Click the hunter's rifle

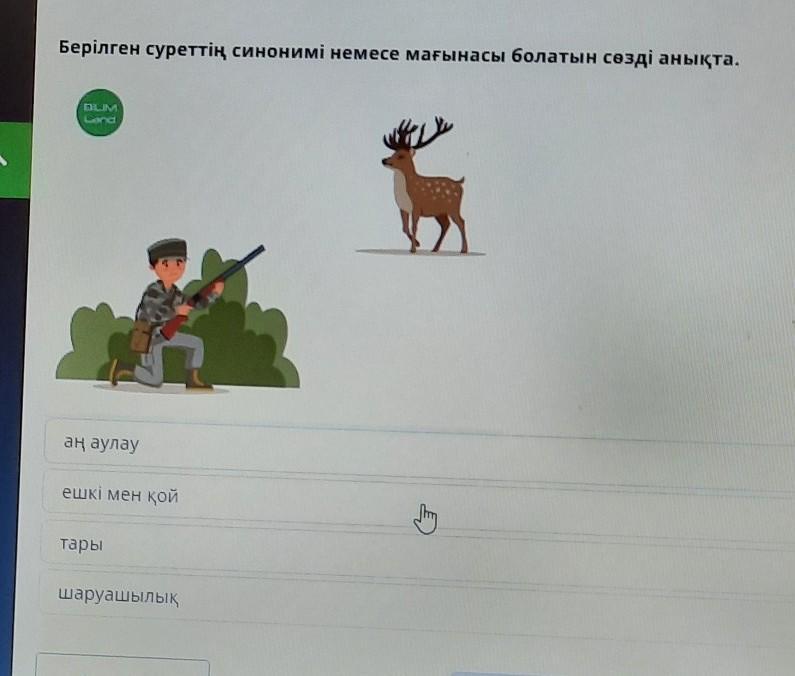click(x=213, y=292)
